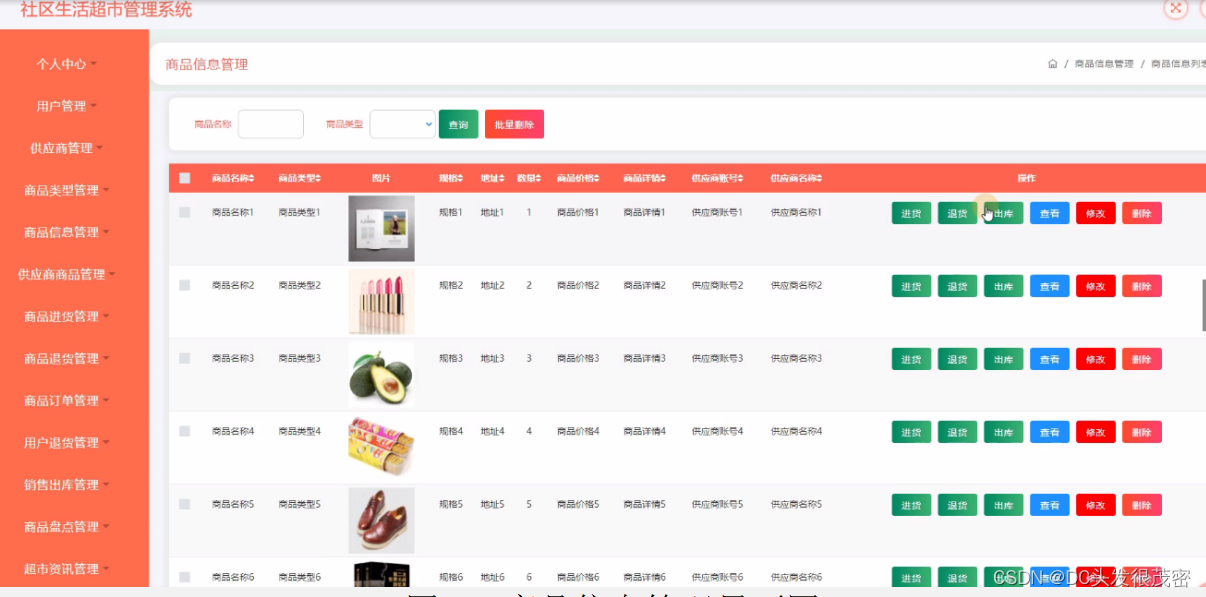The width and height of the screenshot is (1206, 597).
Task: Click 删除 button for 商品名称5
Action: pos(1141,505)
